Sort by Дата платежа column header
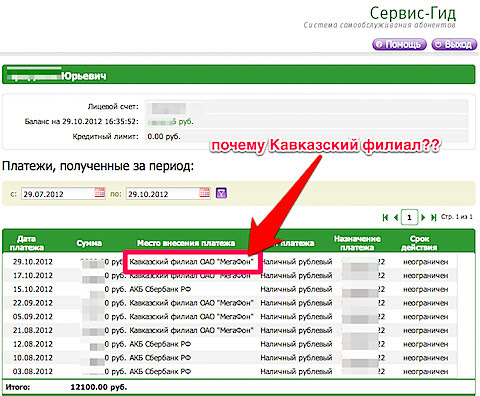 (26, 243)
